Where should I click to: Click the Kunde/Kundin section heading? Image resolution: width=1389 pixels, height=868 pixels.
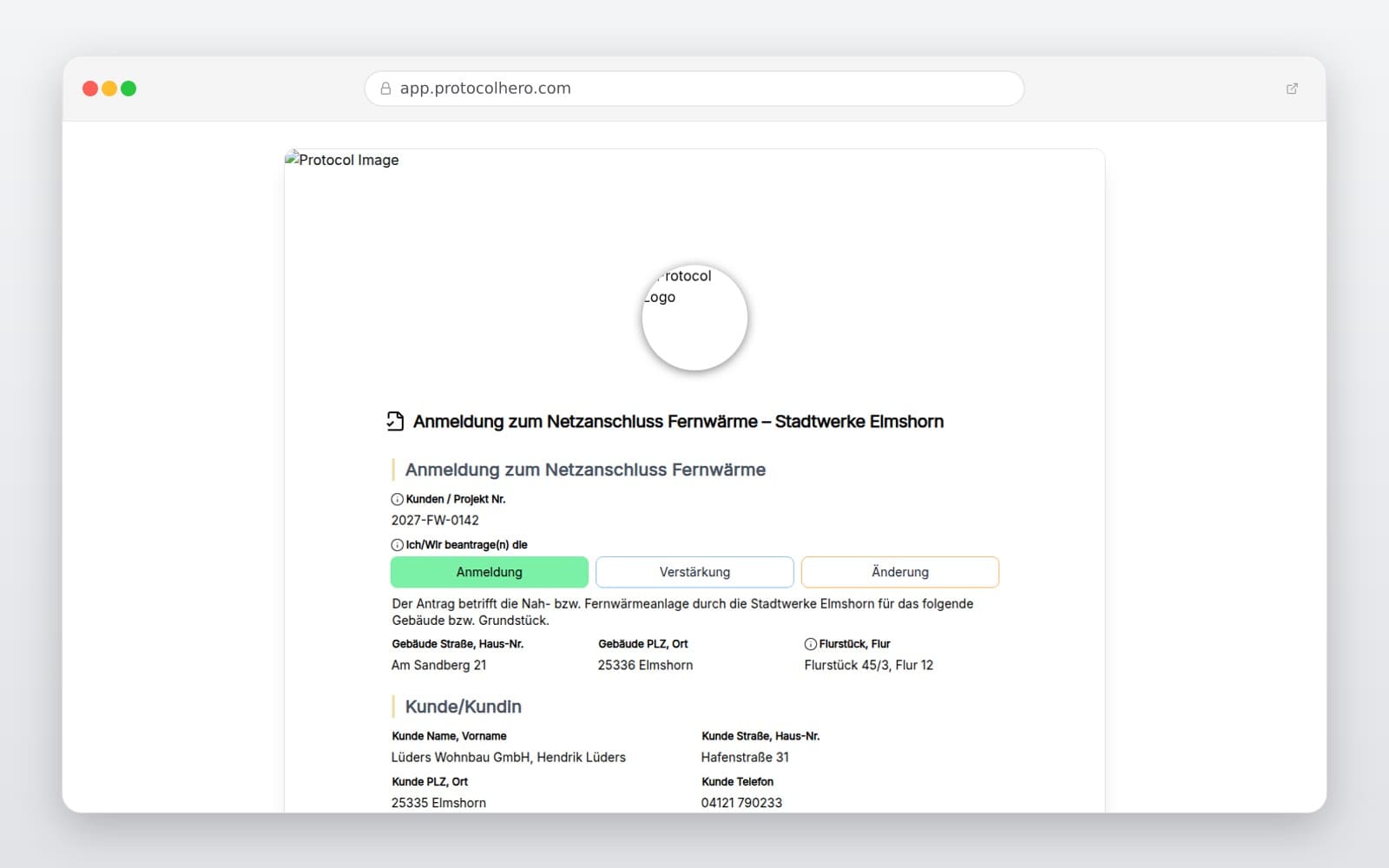(464, 707)
